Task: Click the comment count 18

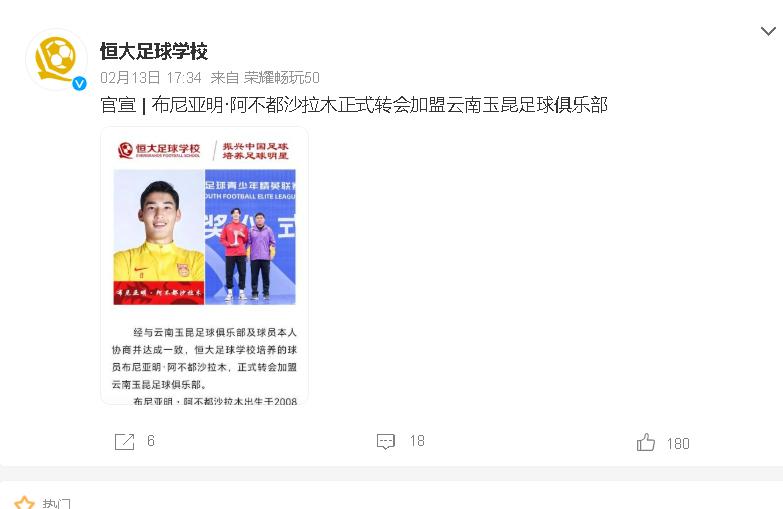Action: point(417,441)
